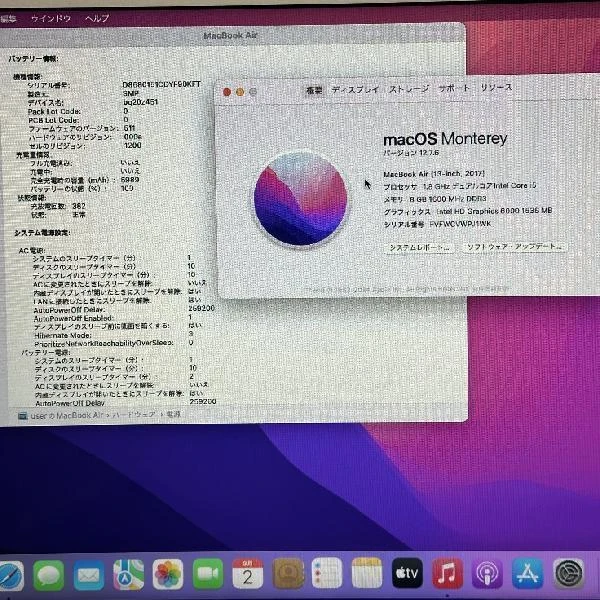Image resolution: width=600 pixels, height=600 pixels.
Task: Close the About This Mac window
Action: (x=227, y=92)
